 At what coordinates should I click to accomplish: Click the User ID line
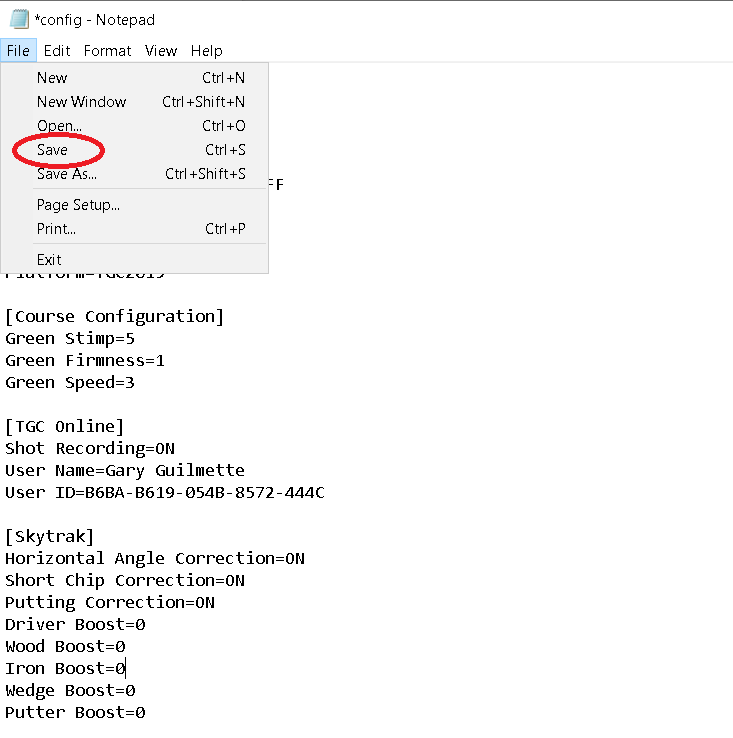pos(165,493)
